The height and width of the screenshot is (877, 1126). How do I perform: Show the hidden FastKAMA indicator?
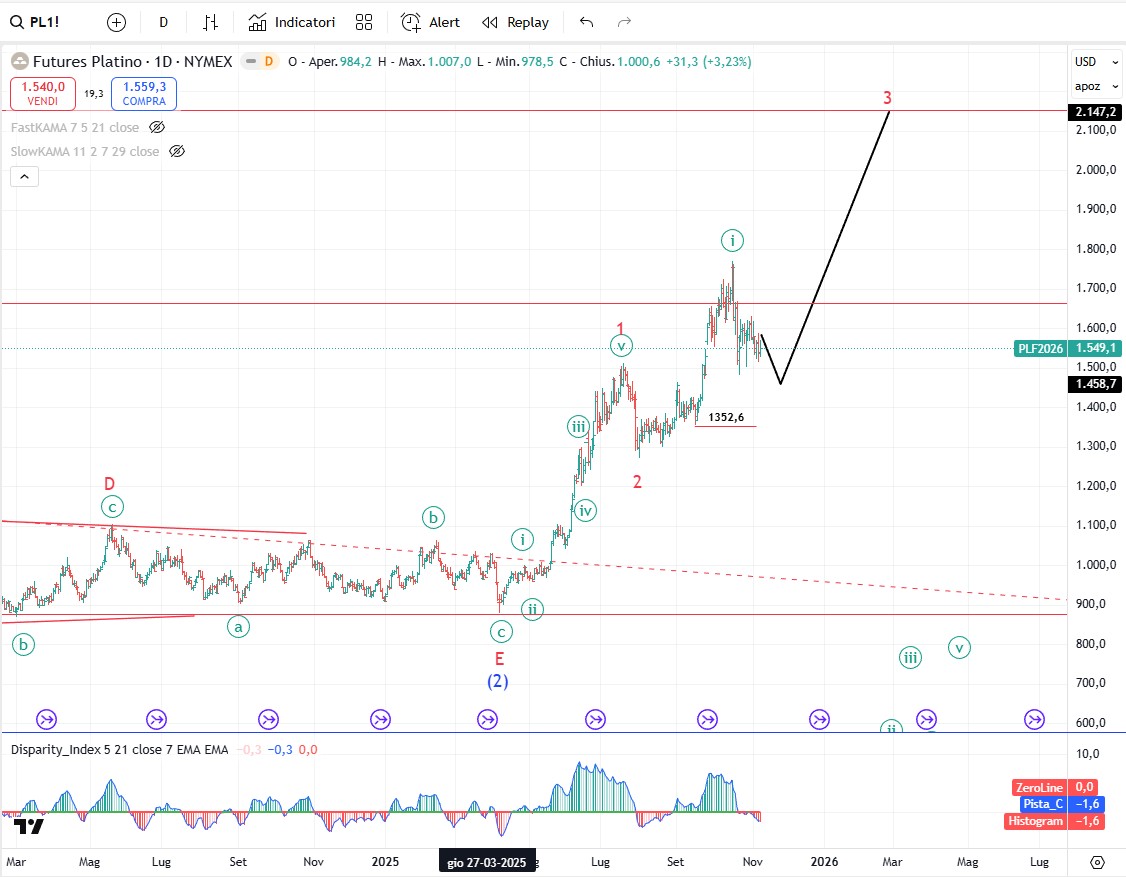click(156, 127)
